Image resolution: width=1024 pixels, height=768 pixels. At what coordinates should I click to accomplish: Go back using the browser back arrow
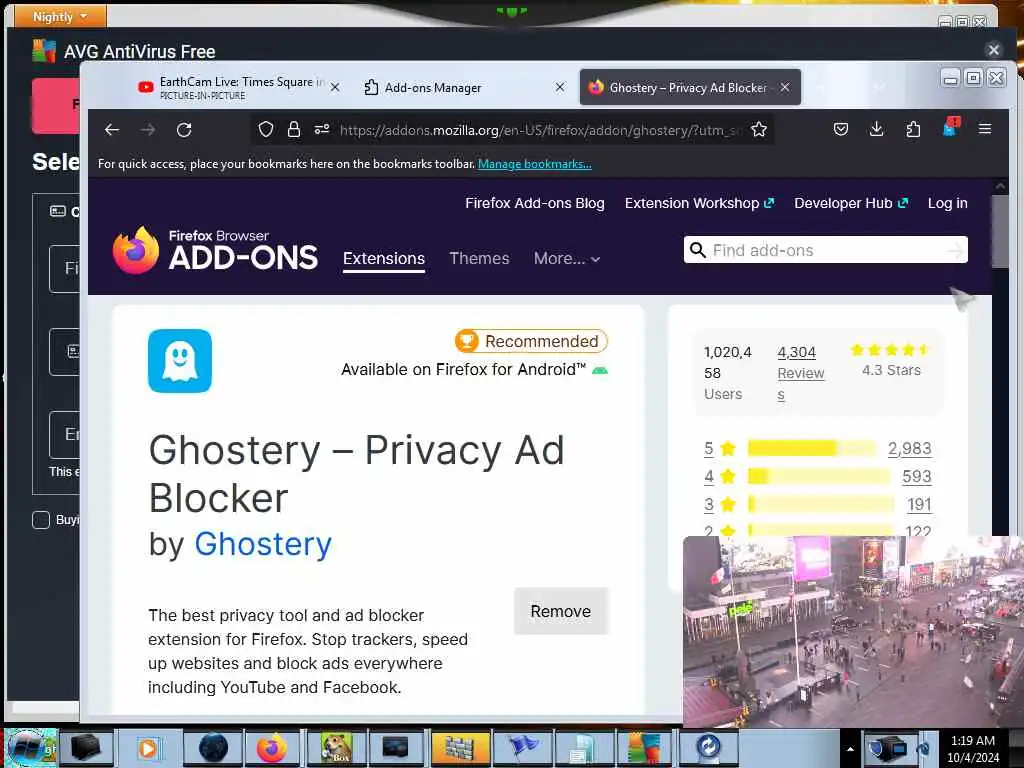point(112,130)
